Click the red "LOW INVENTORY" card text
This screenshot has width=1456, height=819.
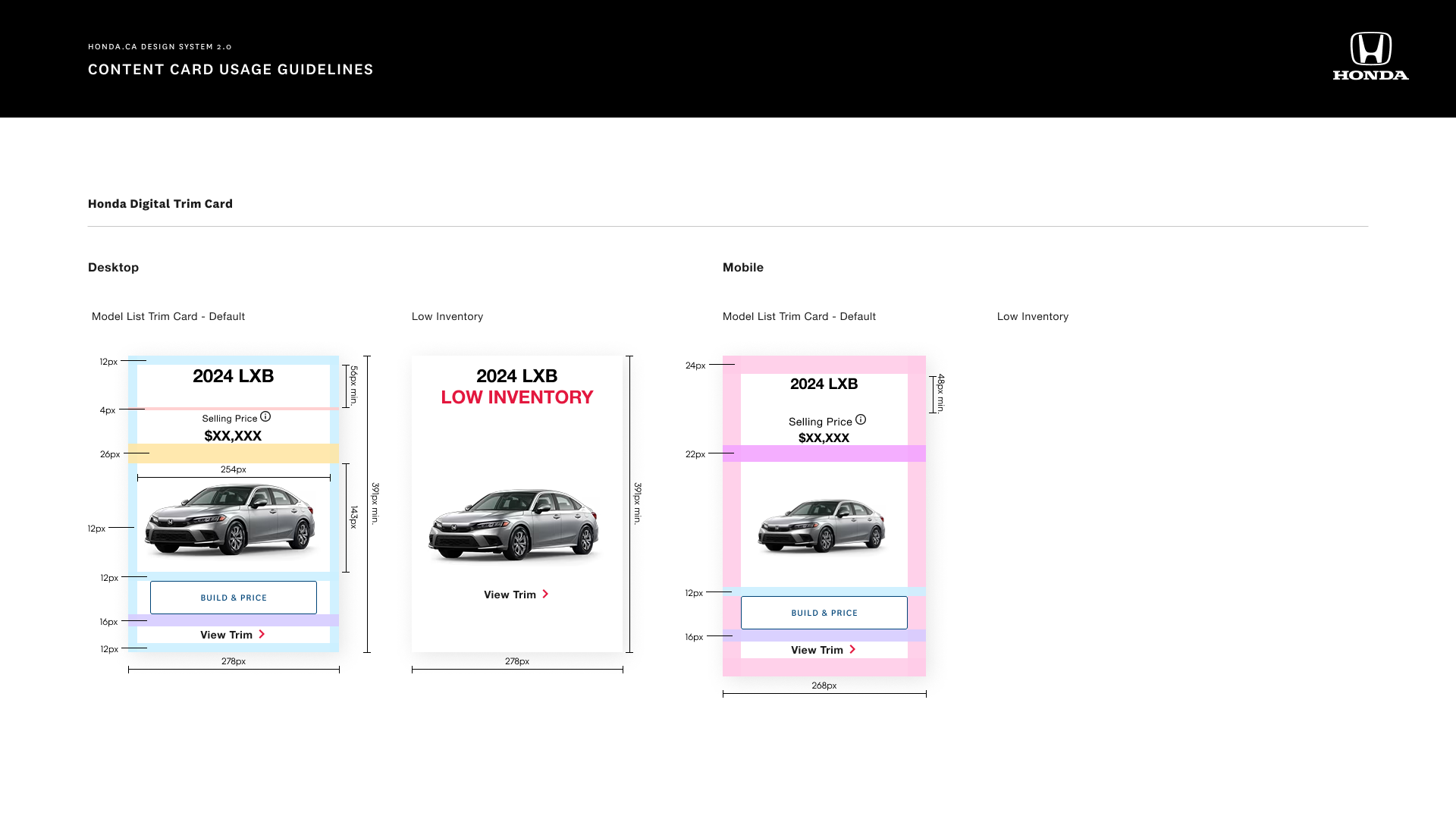pos(517,397)
